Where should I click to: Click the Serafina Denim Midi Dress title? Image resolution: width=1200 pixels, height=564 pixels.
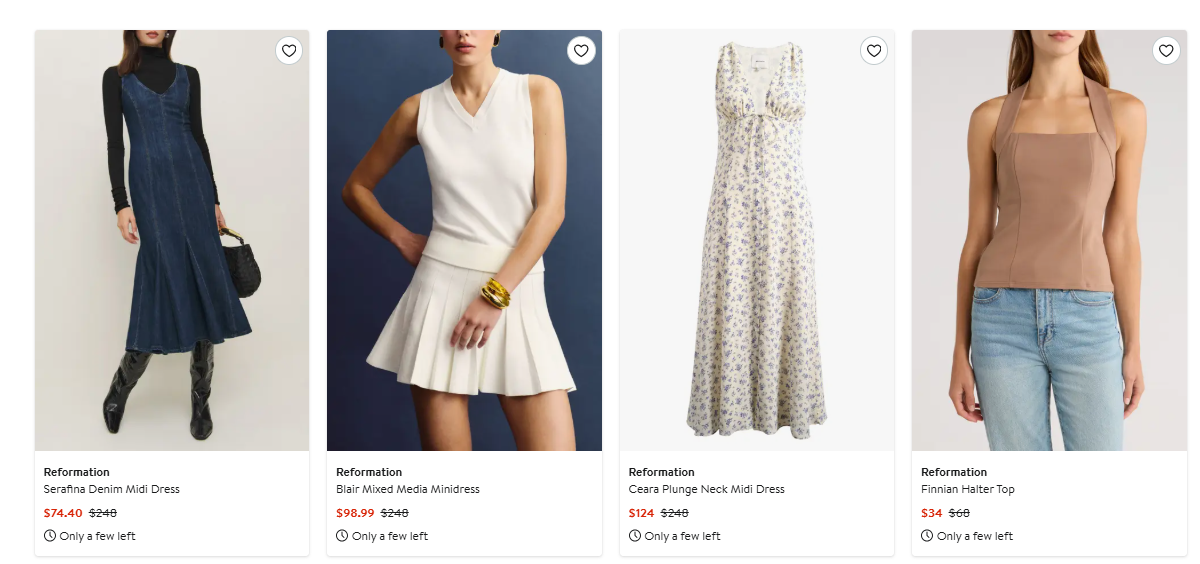click(x=111, y=490)
